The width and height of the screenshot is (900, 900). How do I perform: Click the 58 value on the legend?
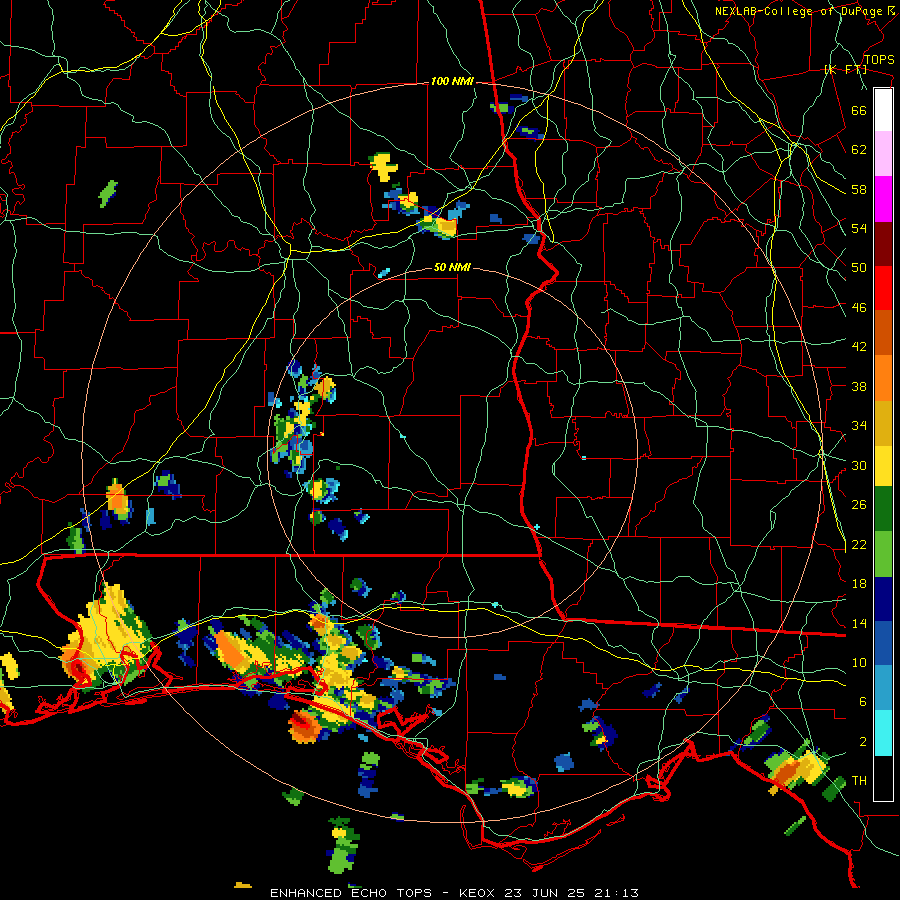click(x=859, y=189)
